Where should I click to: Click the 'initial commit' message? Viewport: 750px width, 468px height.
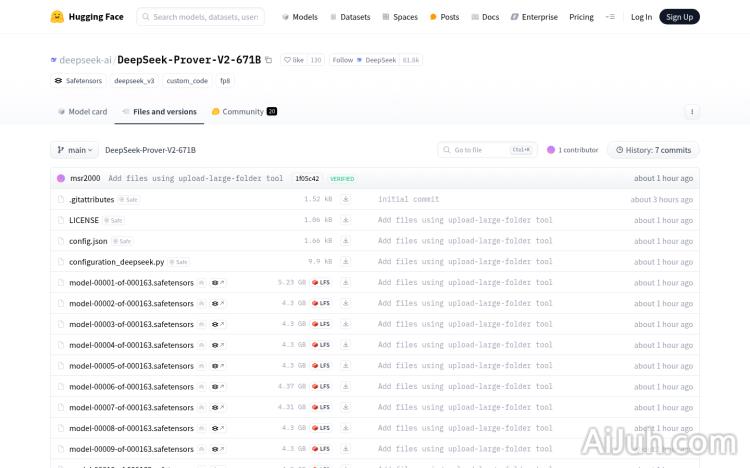(x=408, y=199)
